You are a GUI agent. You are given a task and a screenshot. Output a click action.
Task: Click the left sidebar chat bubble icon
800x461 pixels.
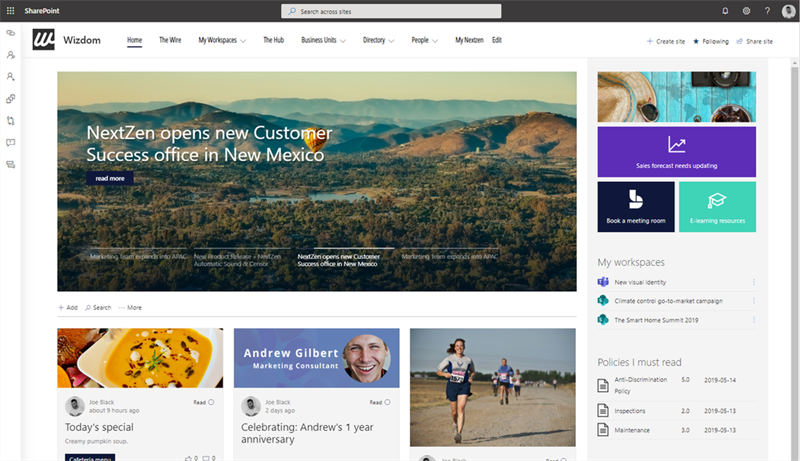click(10, 143)
